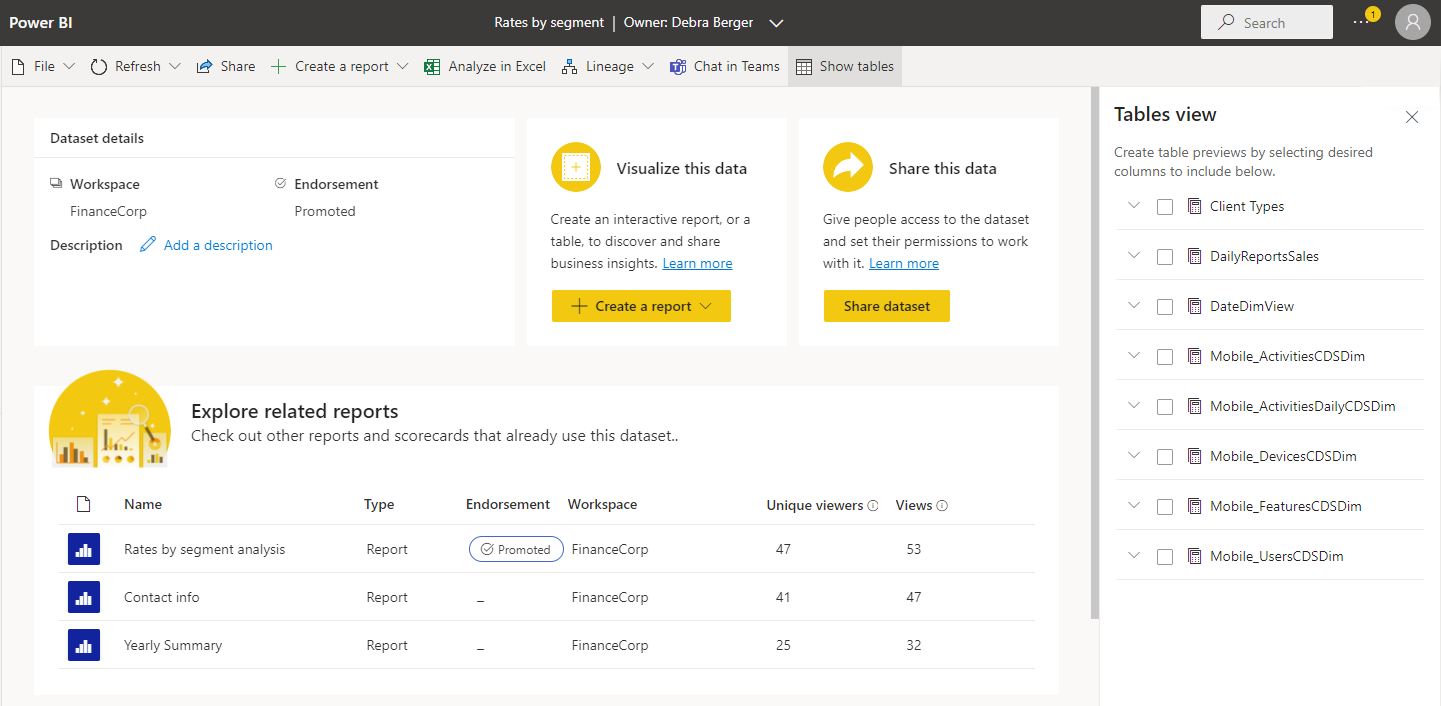Toggle the Show tables button
This screenshot has width=1441, height=706.
[845, 67]
